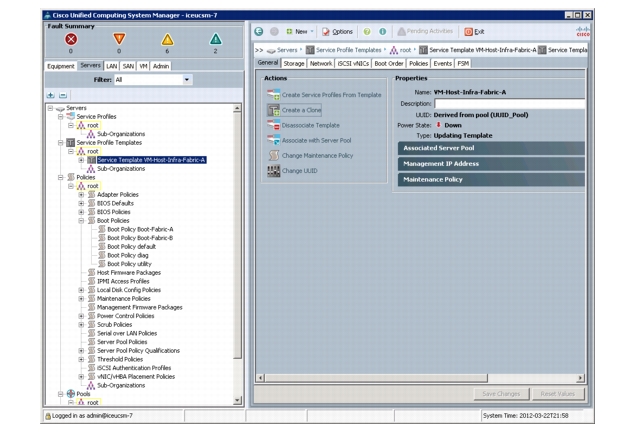Click the Disassociate Template icon
This screenshot has height=432, width=640.
tap(273, 125)
